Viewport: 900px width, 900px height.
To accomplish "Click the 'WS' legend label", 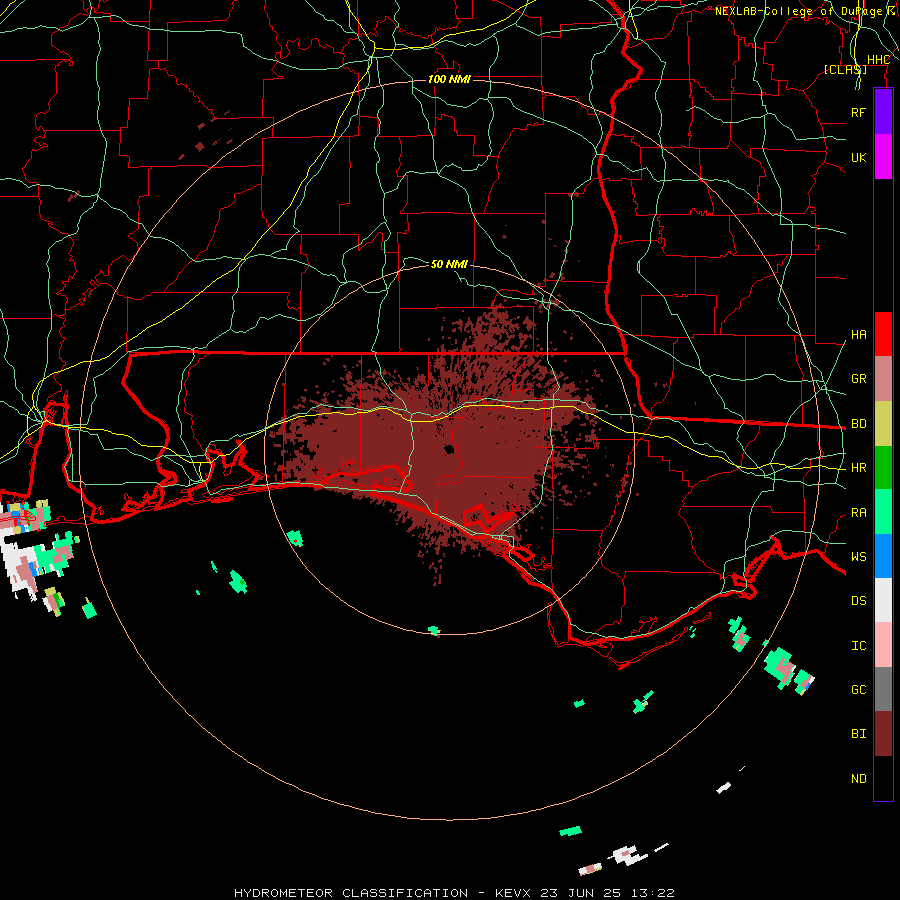I will pyautogui.click(x=858, y=557).
